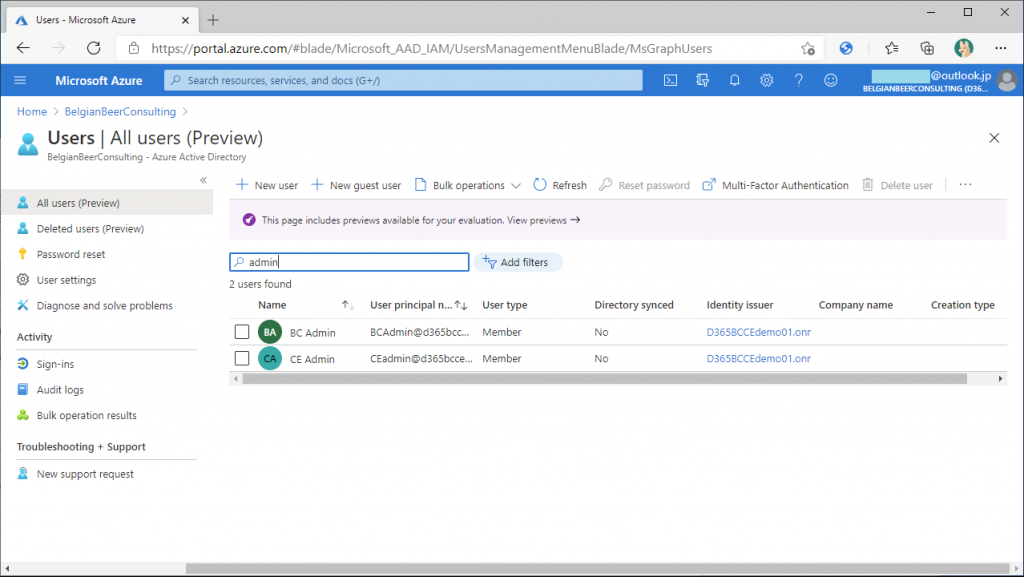This screenshot has width=1024, height=577.
Task: Open more toolbar commands ellipsis
Action: pos(965,185)
